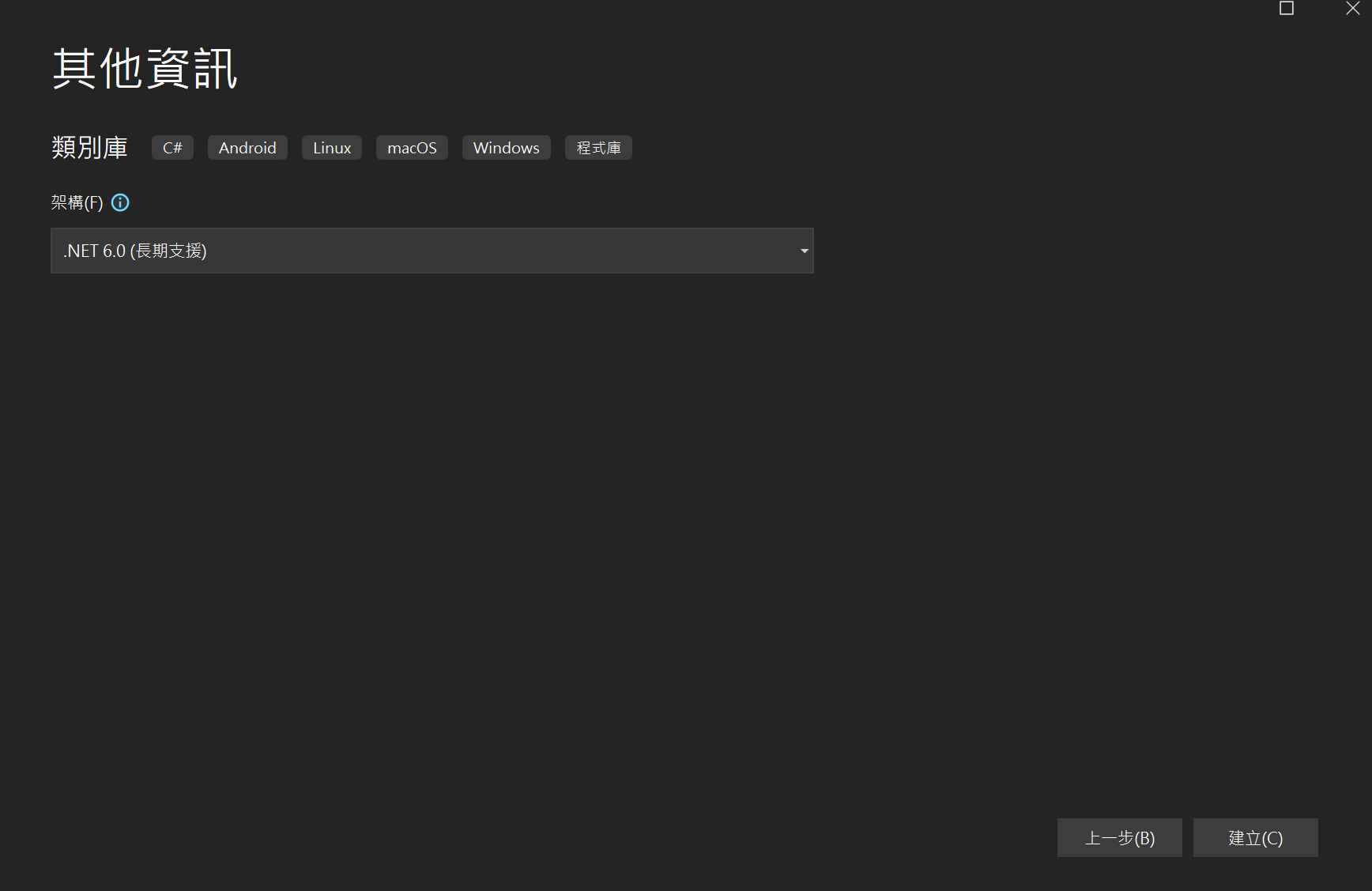The image size is (1372, 891).
Task: Go back with the 上一步(B) button
Action: coord(1119,838)
